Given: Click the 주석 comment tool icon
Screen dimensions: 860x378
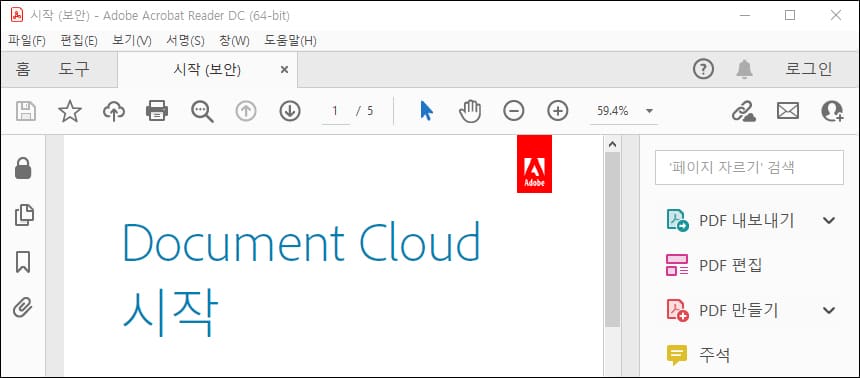Looking at the screenshot, I should pyautogui.click(x=677, y=355).
